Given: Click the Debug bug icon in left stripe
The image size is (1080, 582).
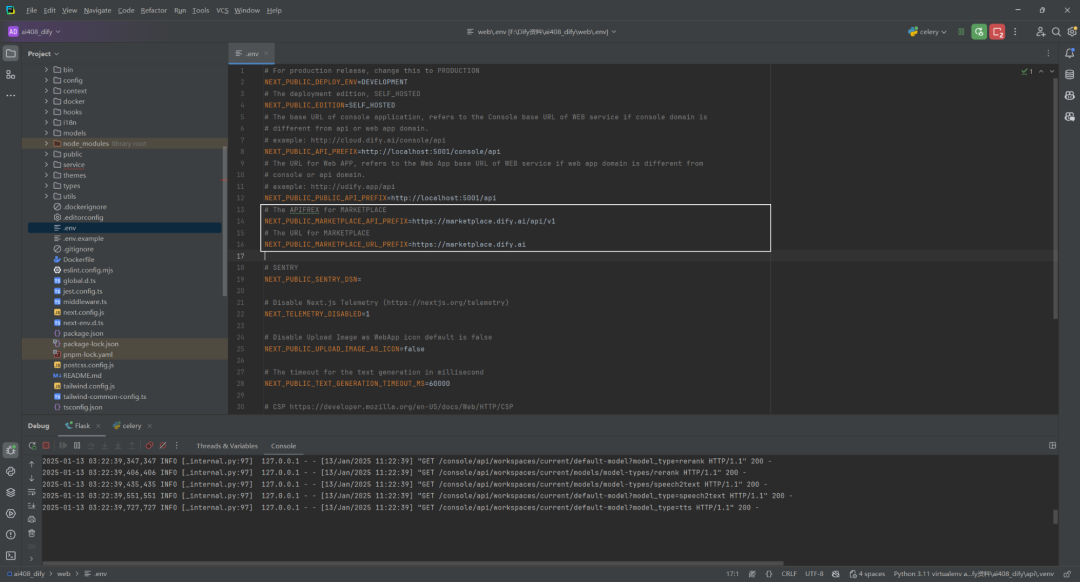Looking at the screenshot, I should coord(10,450).
